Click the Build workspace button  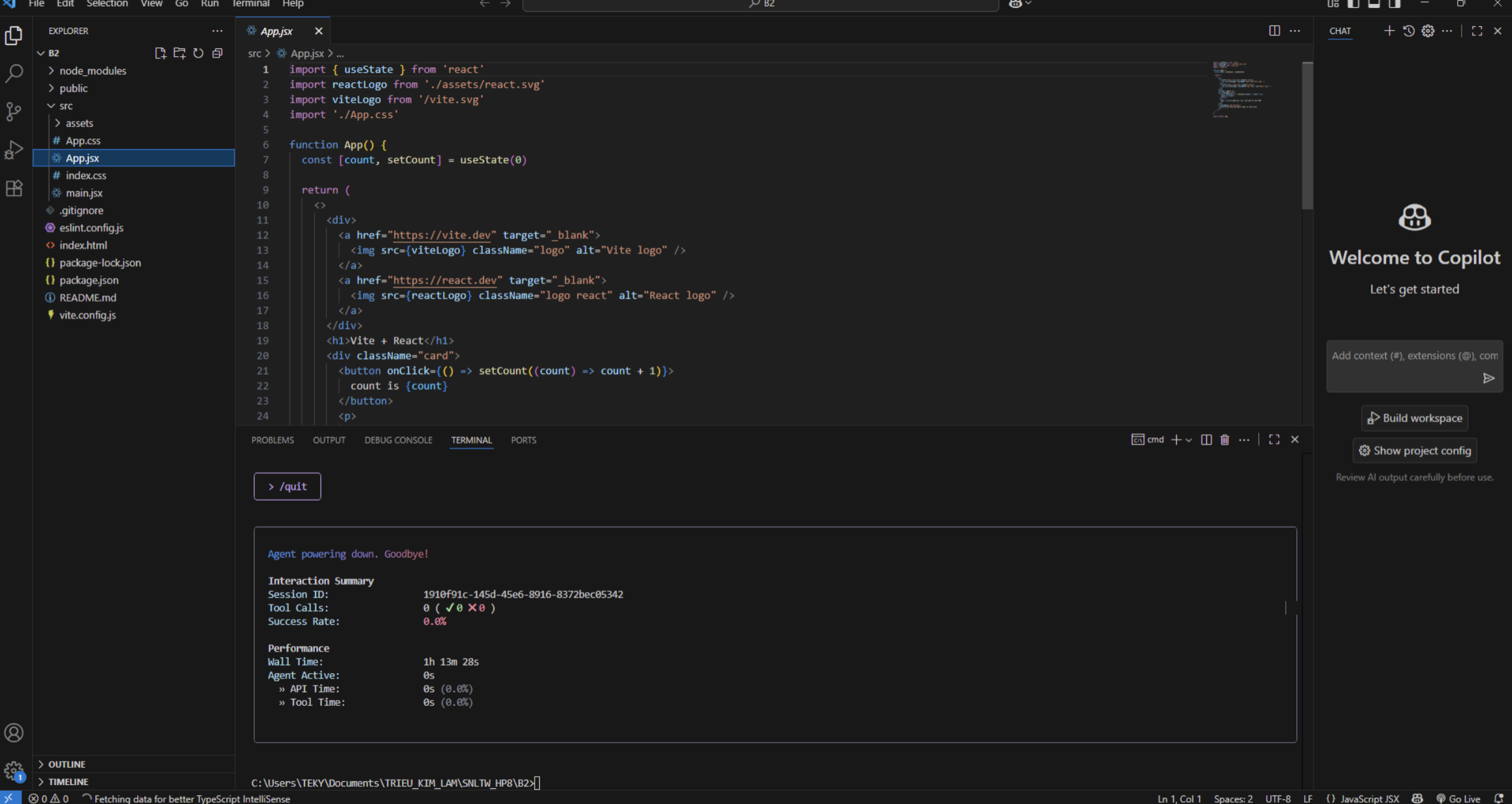pos(1415,418)
